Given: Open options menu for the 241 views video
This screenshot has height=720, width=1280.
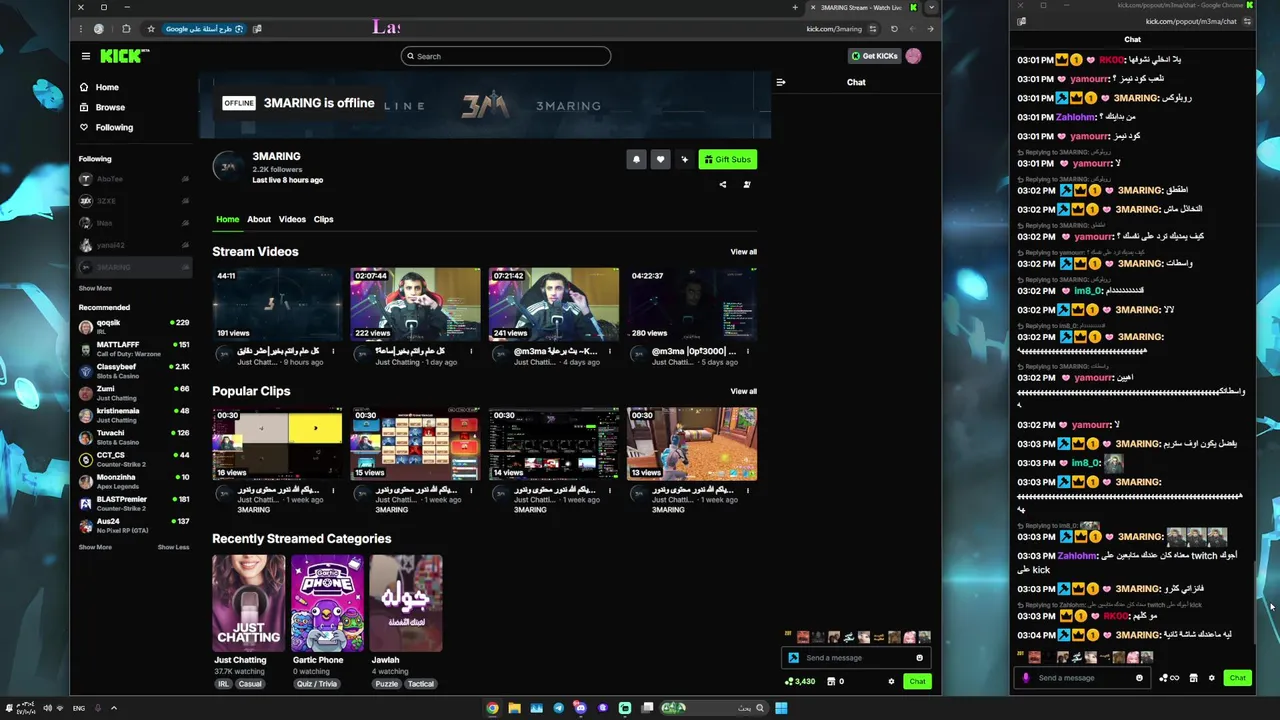Looking at the screenshot, I should pos(609,351).
